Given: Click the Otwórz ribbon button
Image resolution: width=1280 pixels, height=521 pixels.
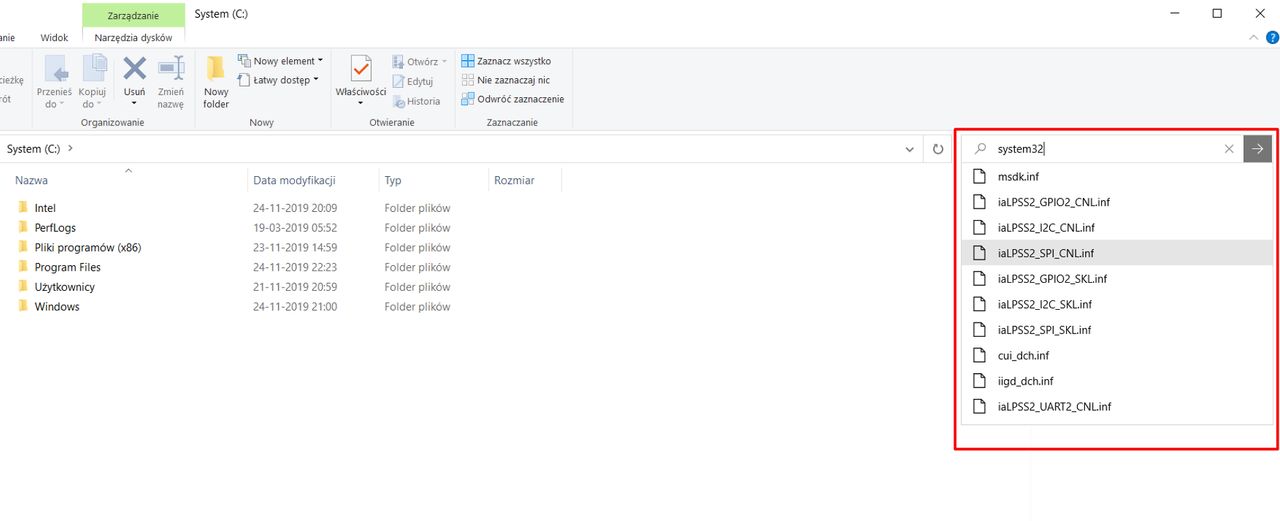Looking at the screenshot, I should click(419, 61).
